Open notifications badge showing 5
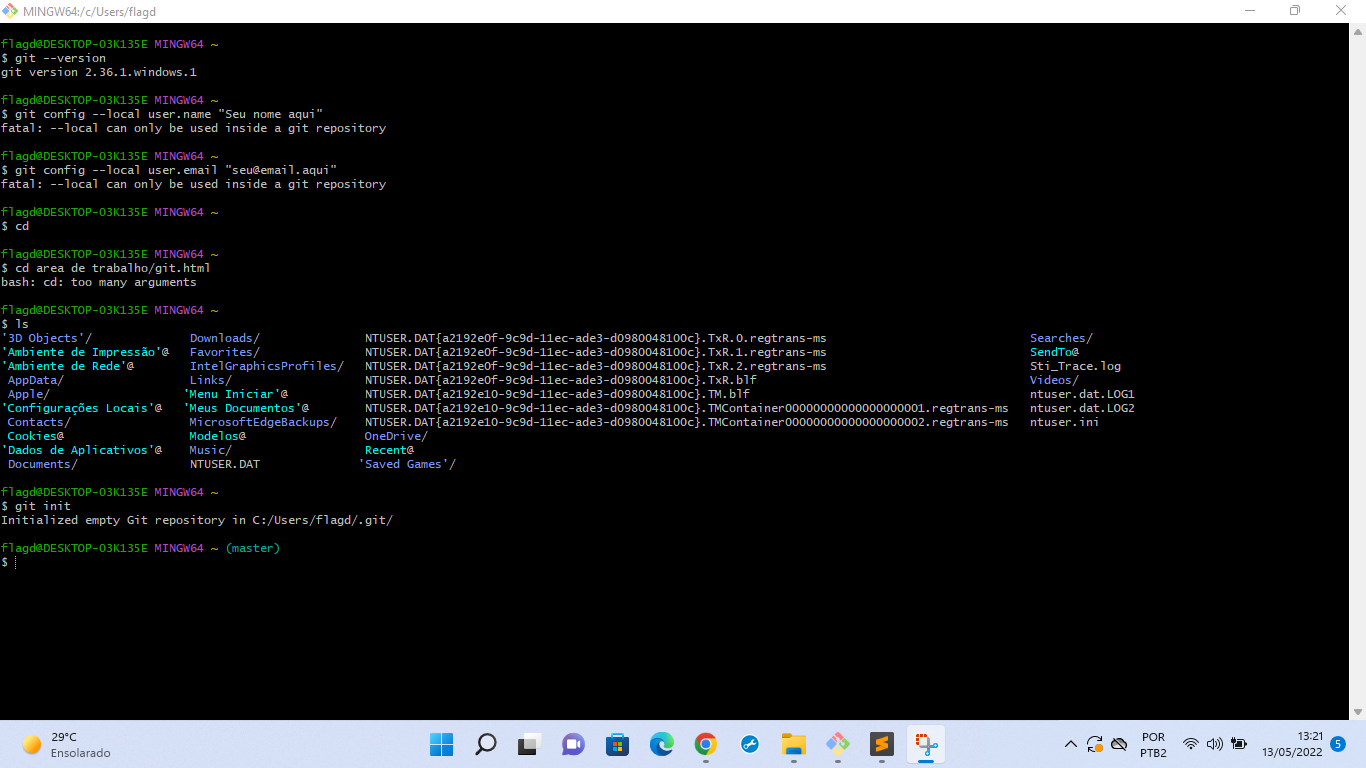 click(1338, 744)
